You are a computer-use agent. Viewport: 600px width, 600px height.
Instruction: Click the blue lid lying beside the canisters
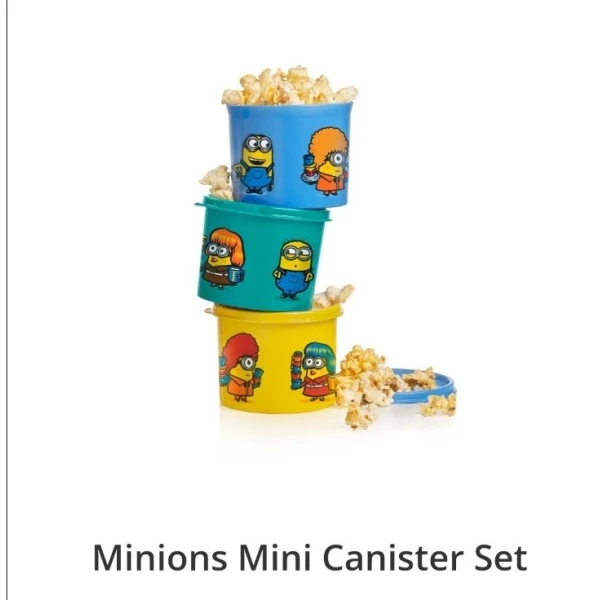click(423, 387)
